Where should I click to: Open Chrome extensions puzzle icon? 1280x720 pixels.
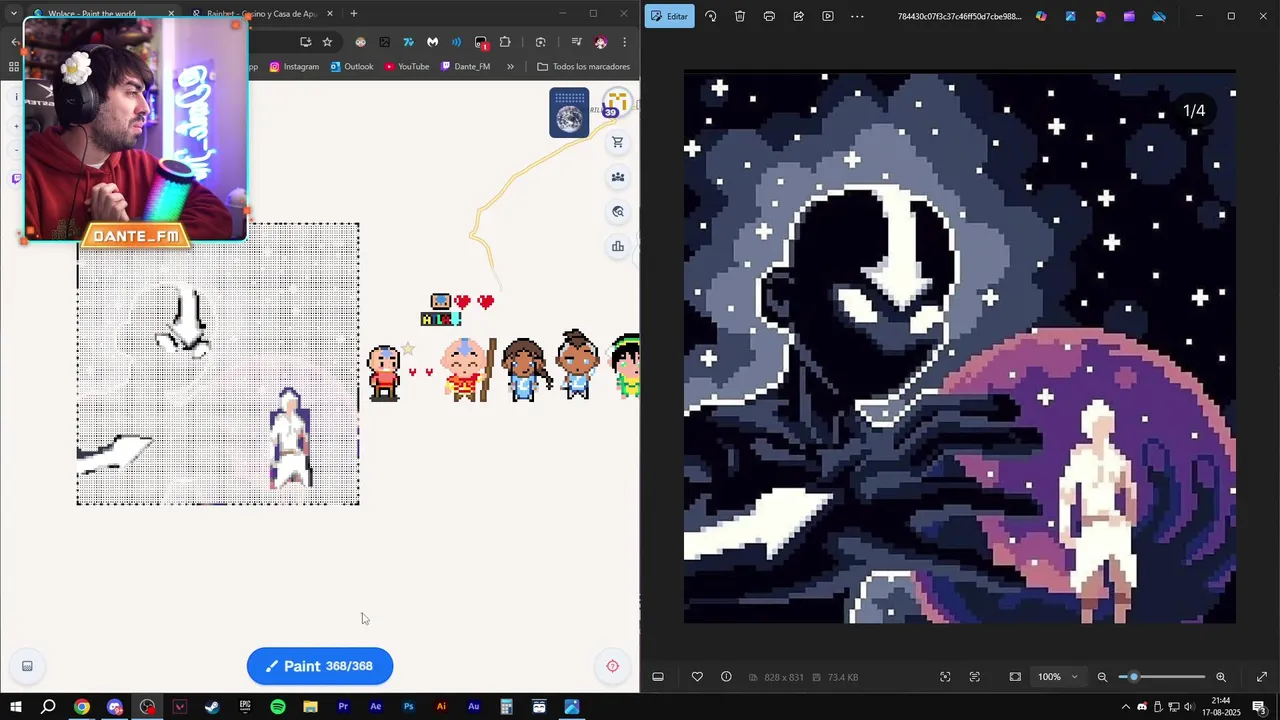505,42
